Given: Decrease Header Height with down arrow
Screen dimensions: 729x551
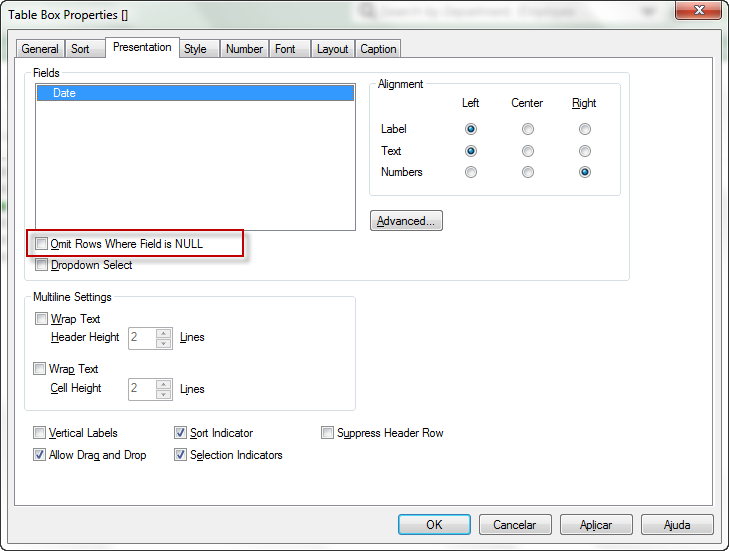Looking at the screenshot, I should point(164,344).
